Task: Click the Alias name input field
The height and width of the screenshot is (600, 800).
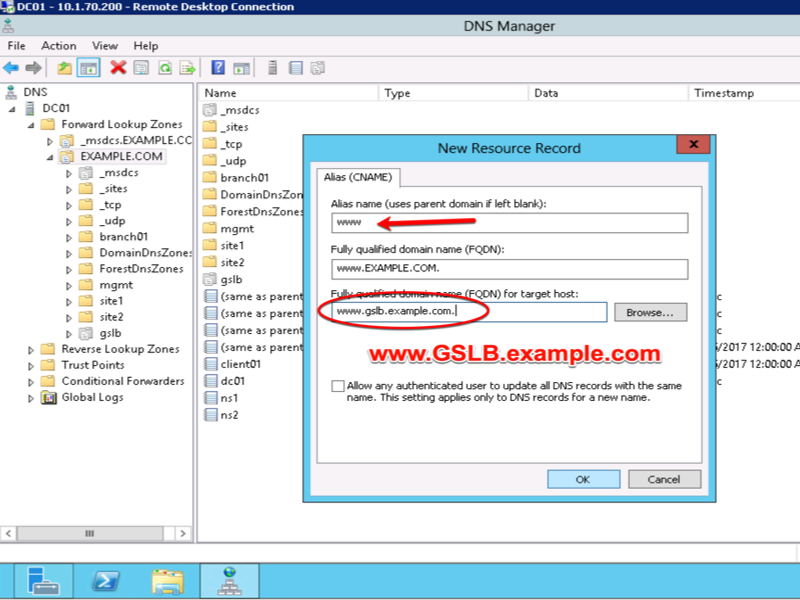Action: [x=509, y=223]
